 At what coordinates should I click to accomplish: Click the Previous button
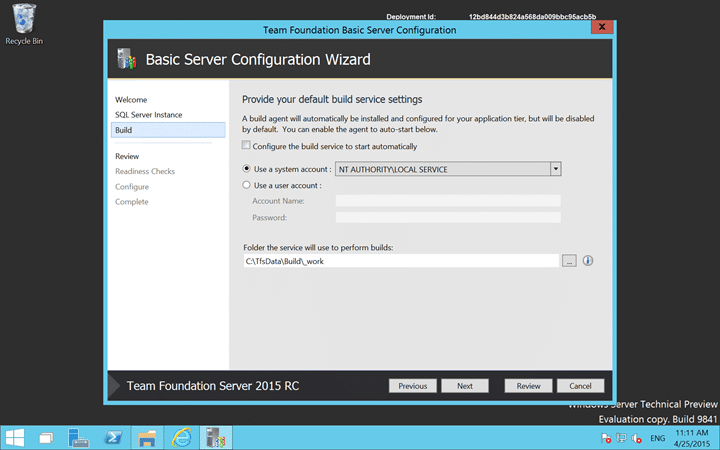click(x=413, y=386)
